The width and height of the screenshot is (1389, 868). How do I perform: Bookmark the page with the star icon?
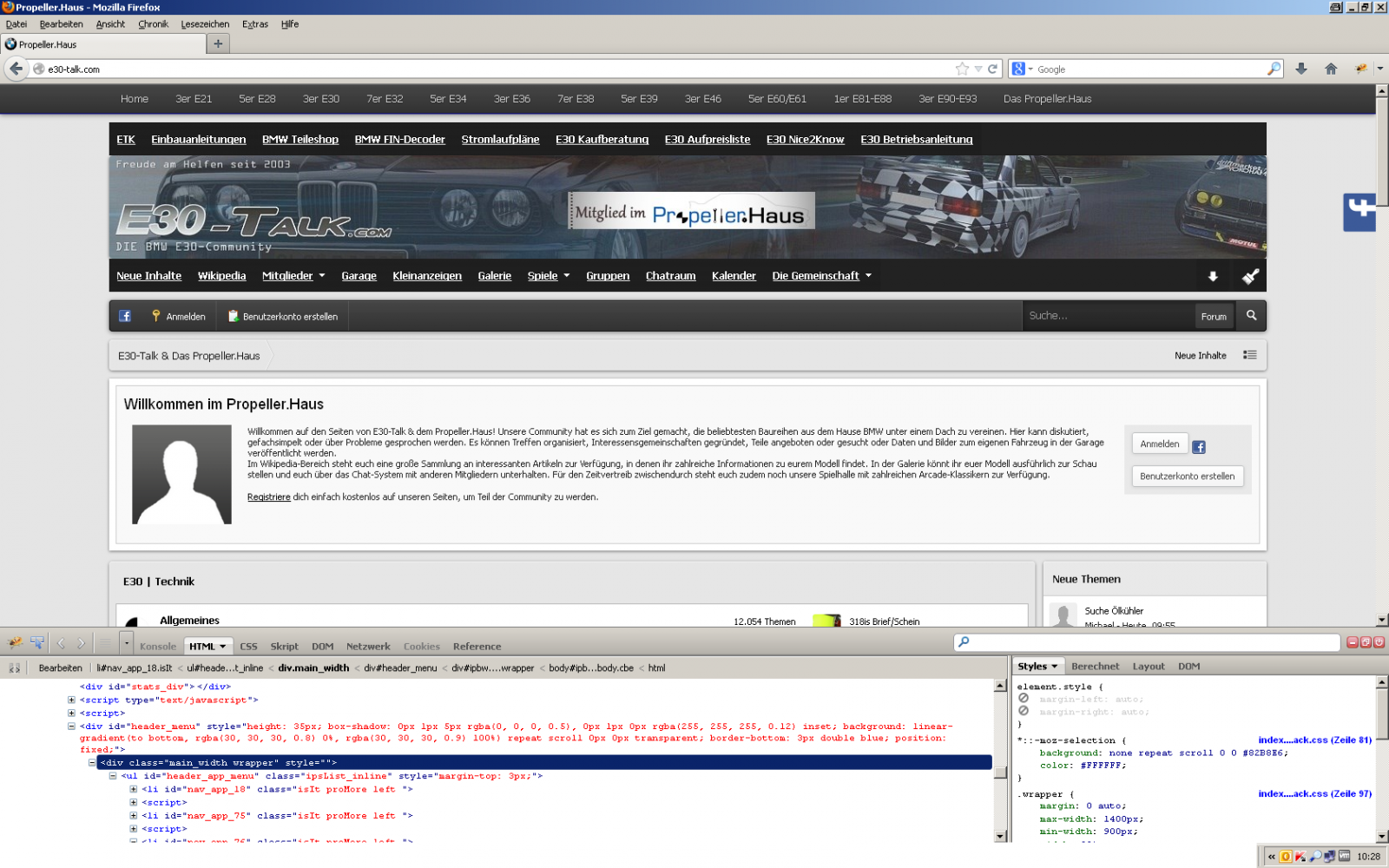pyautogui.click(x=962, y=69)
